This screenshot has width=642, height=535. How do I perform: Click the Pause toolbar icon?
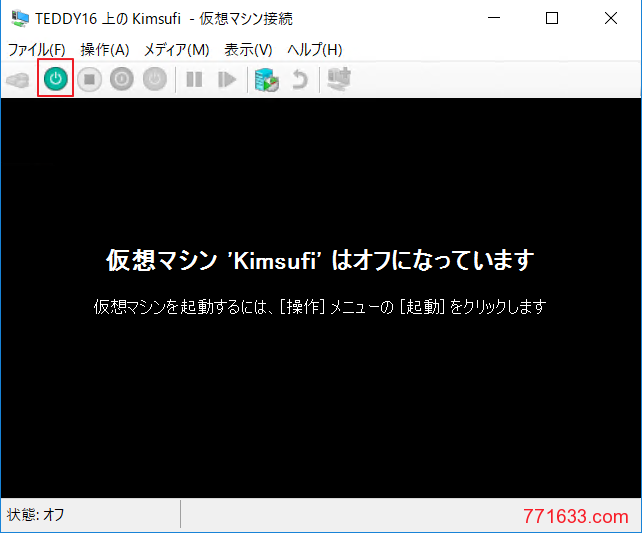(194, 79)
